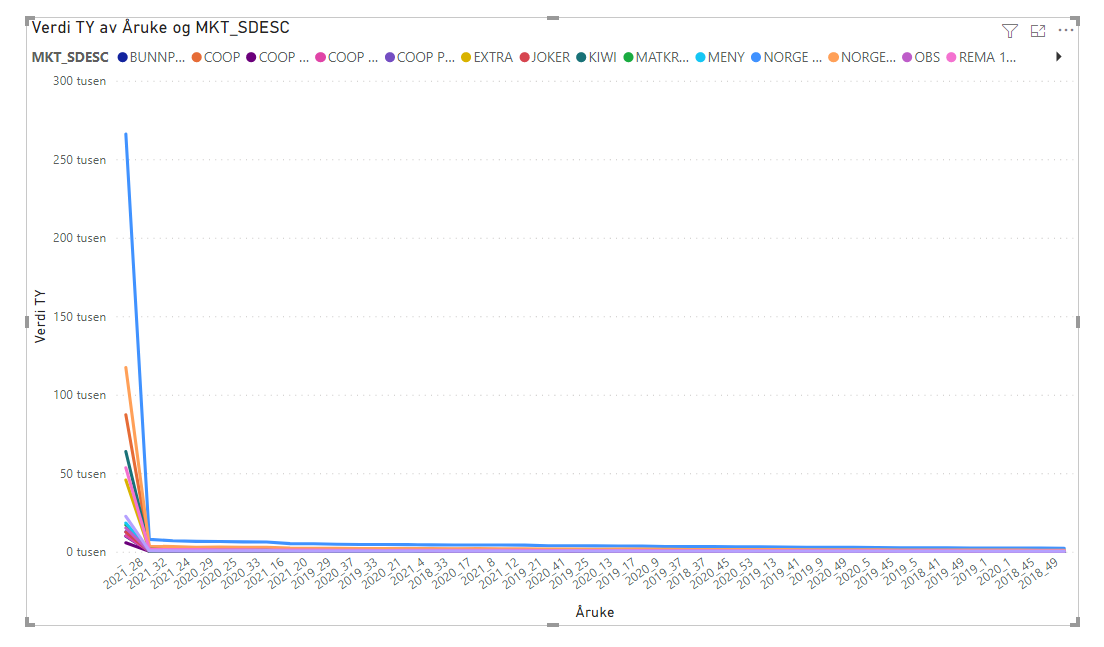Click the orange COOP legend swatch
1104x647 pixels.
pyautogui.click(x=196, y=58)
